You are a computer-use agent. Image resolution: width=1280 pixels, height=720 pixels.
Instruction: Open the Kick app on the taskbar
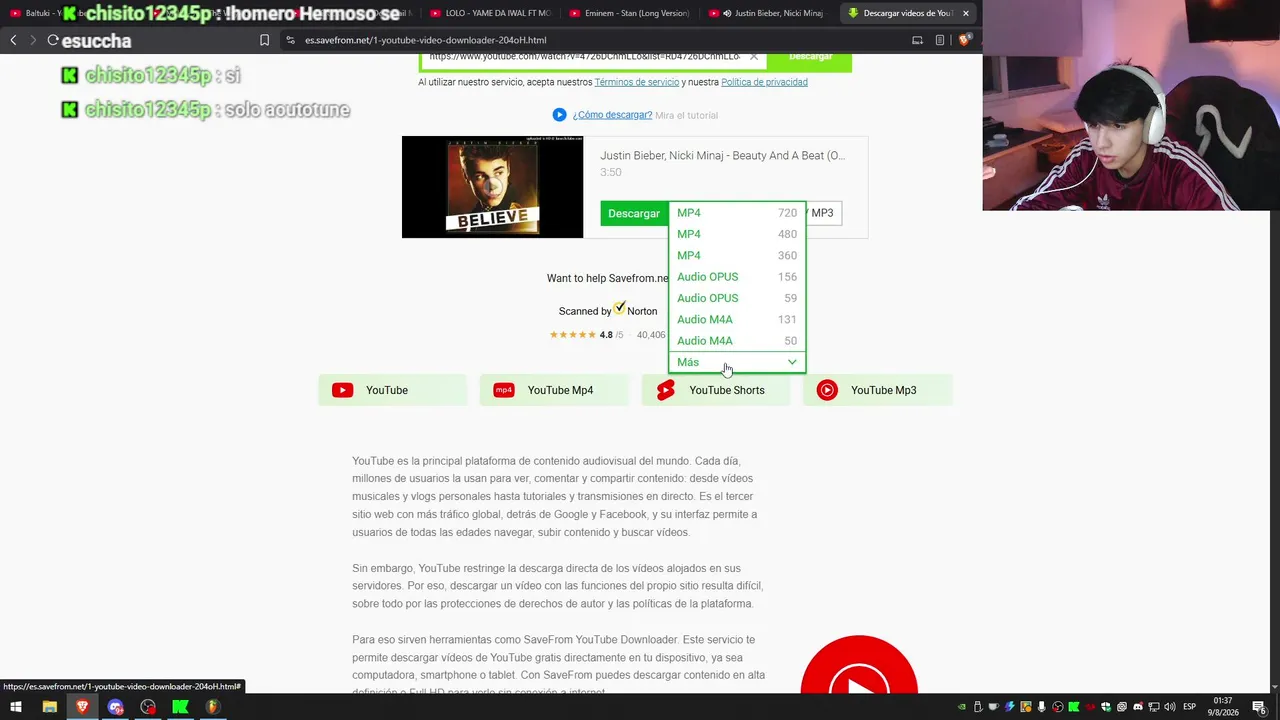click(180, 707)
